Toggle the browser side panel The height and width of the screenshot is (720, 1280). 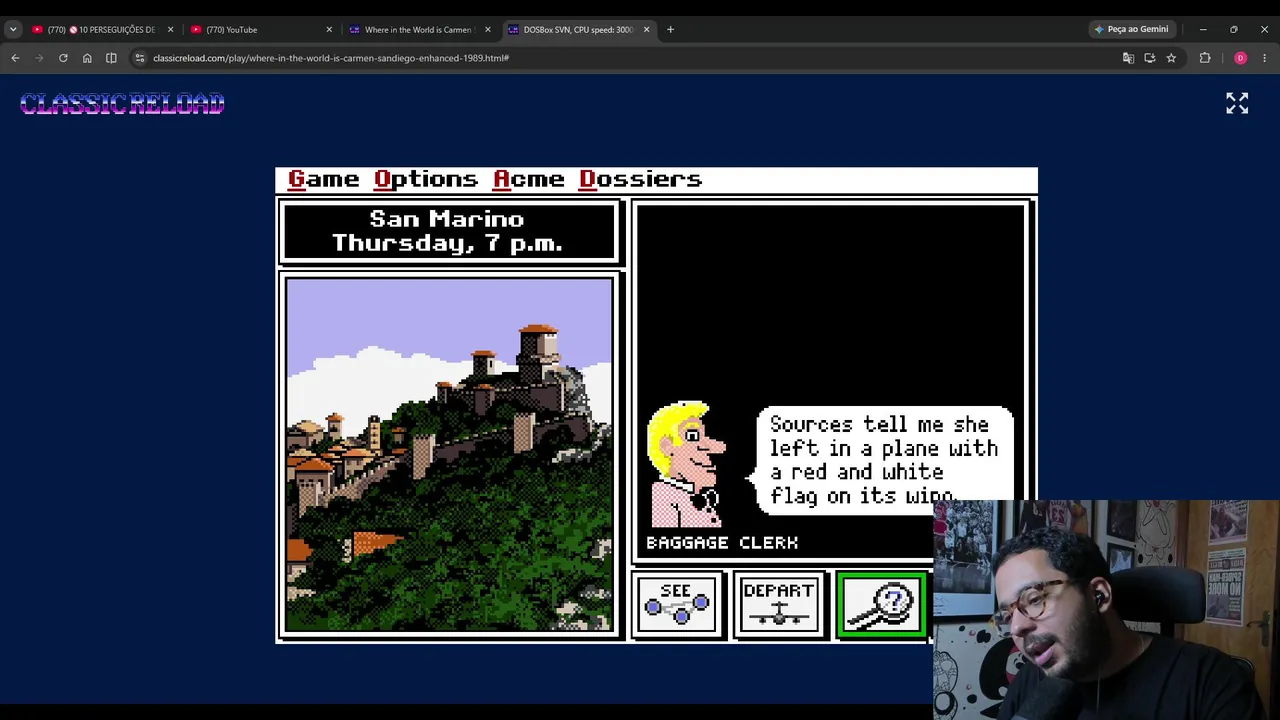click(x=111, y=58)
